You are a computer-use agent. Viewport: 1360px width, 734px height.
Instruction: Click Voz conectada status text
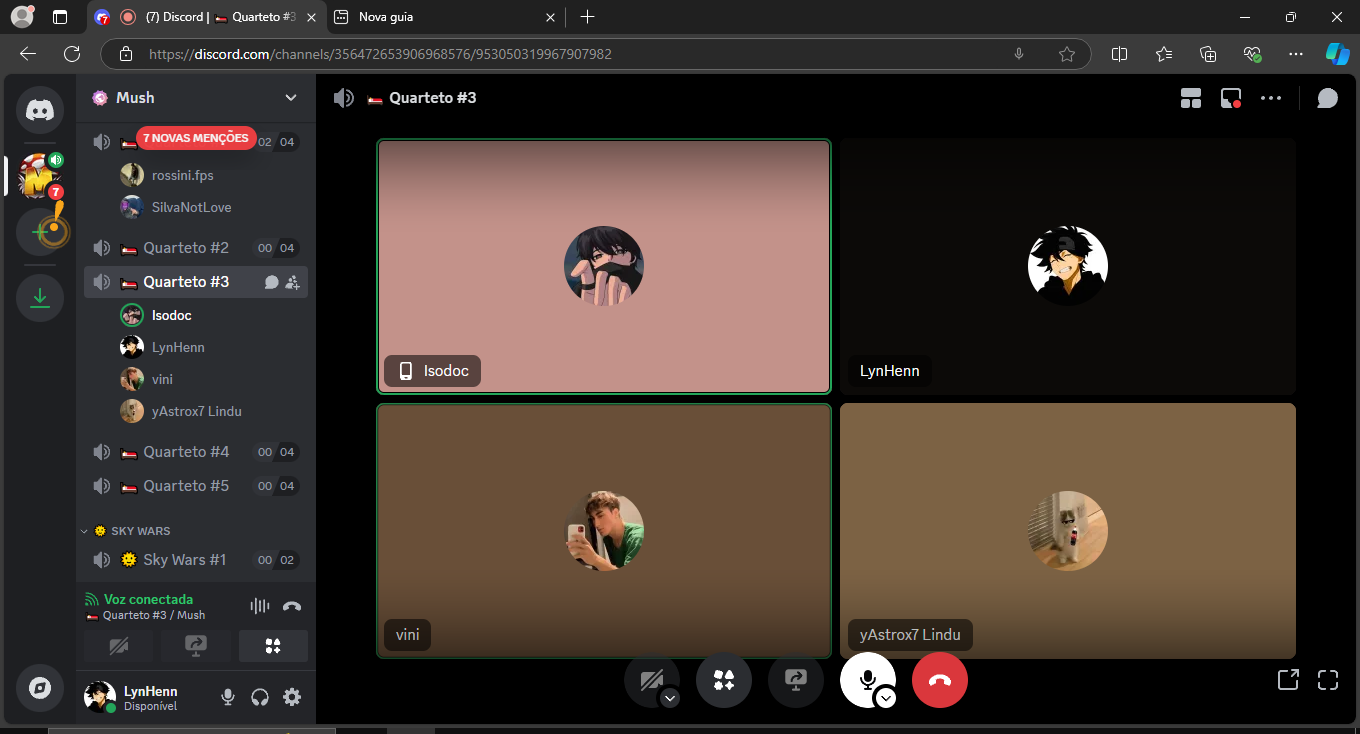(x=148, y=599)
